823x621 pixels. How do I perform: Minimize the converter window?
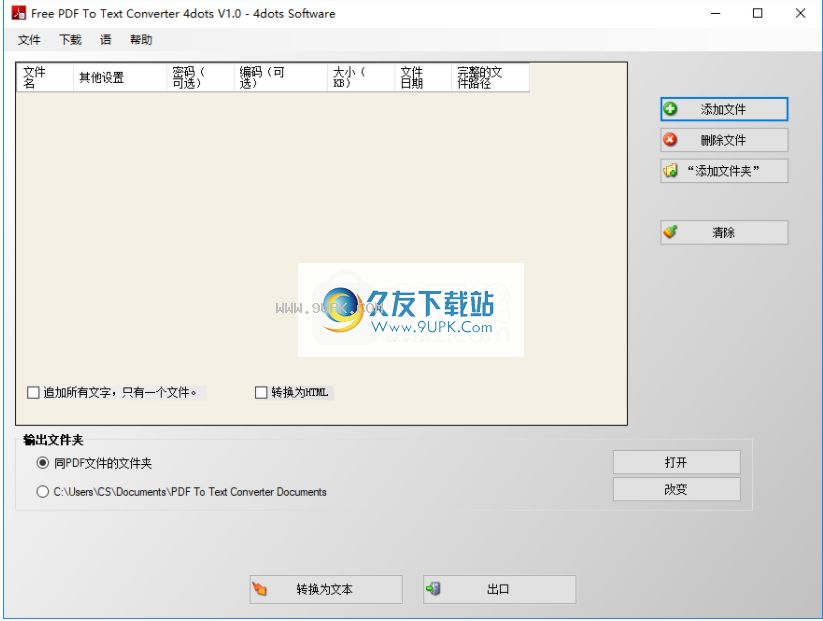[715, 13]
